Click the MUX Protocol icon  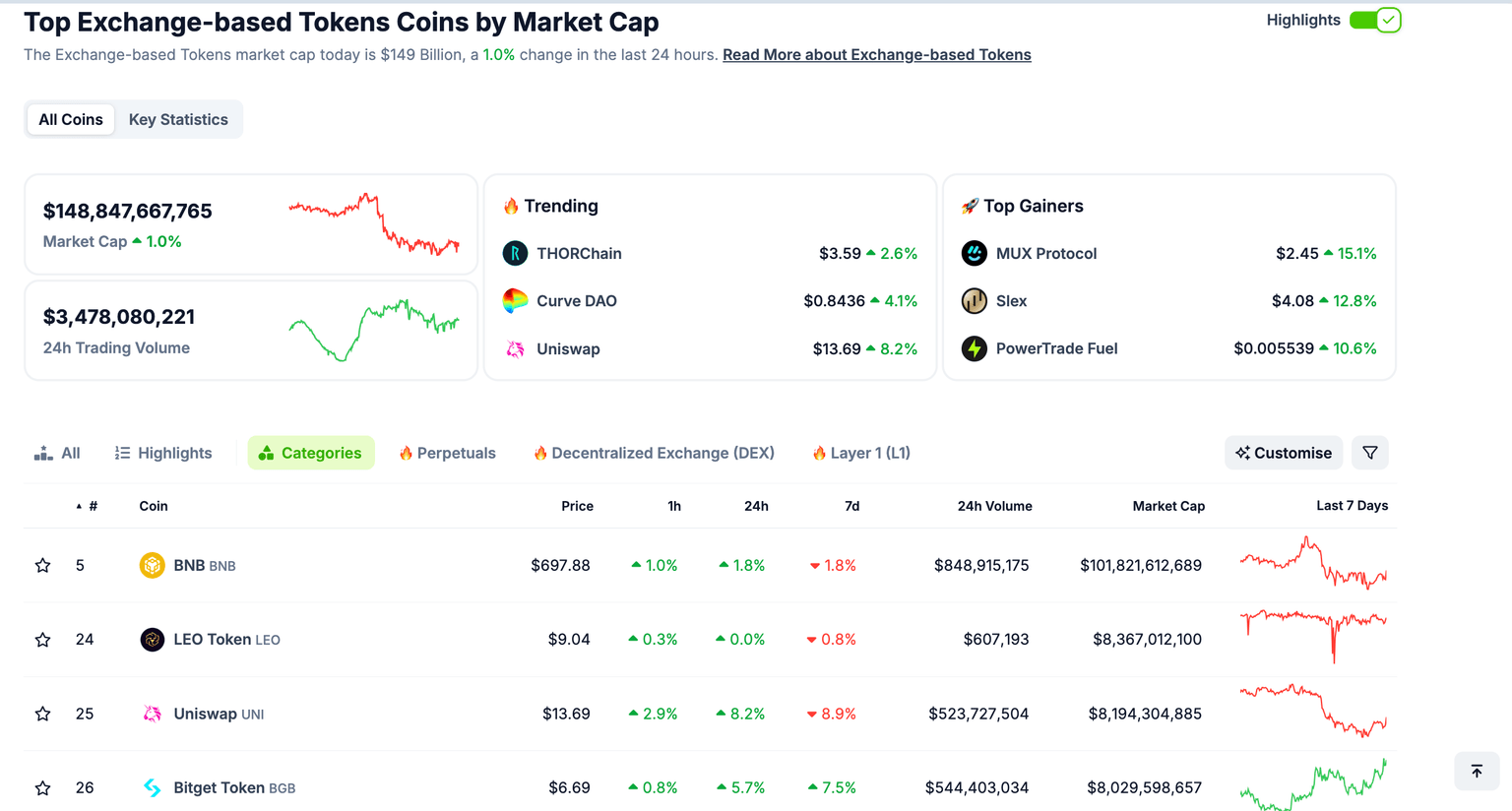pos(974,254)
